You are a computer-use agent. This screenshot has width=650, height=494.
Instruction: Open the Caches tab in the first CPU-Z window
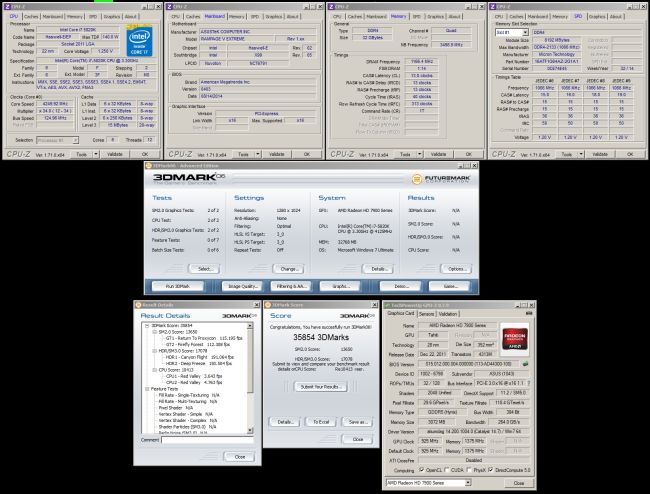tap(31, 17)
